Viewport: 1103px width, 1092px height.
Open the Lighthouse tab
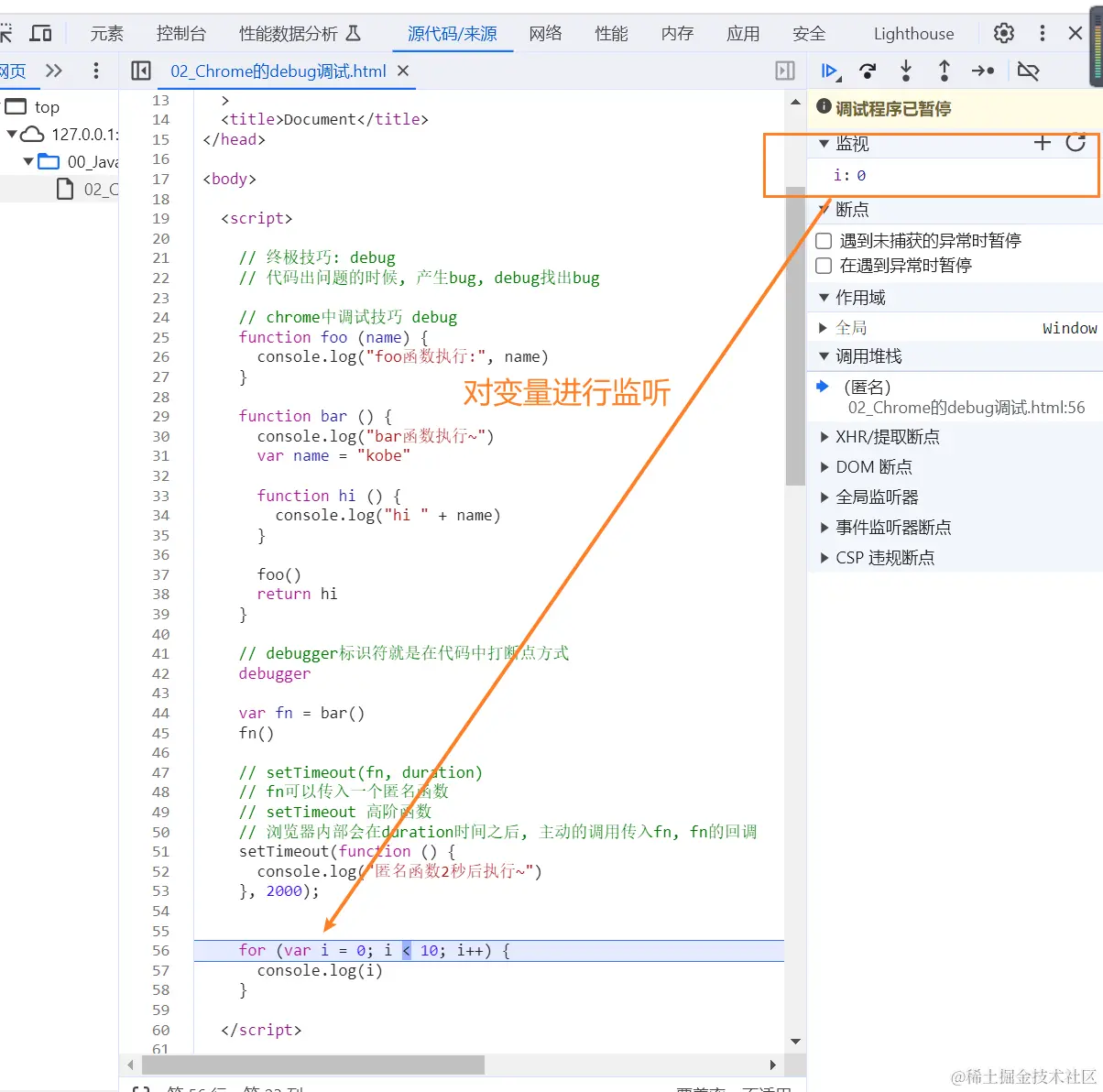point(913,34)
